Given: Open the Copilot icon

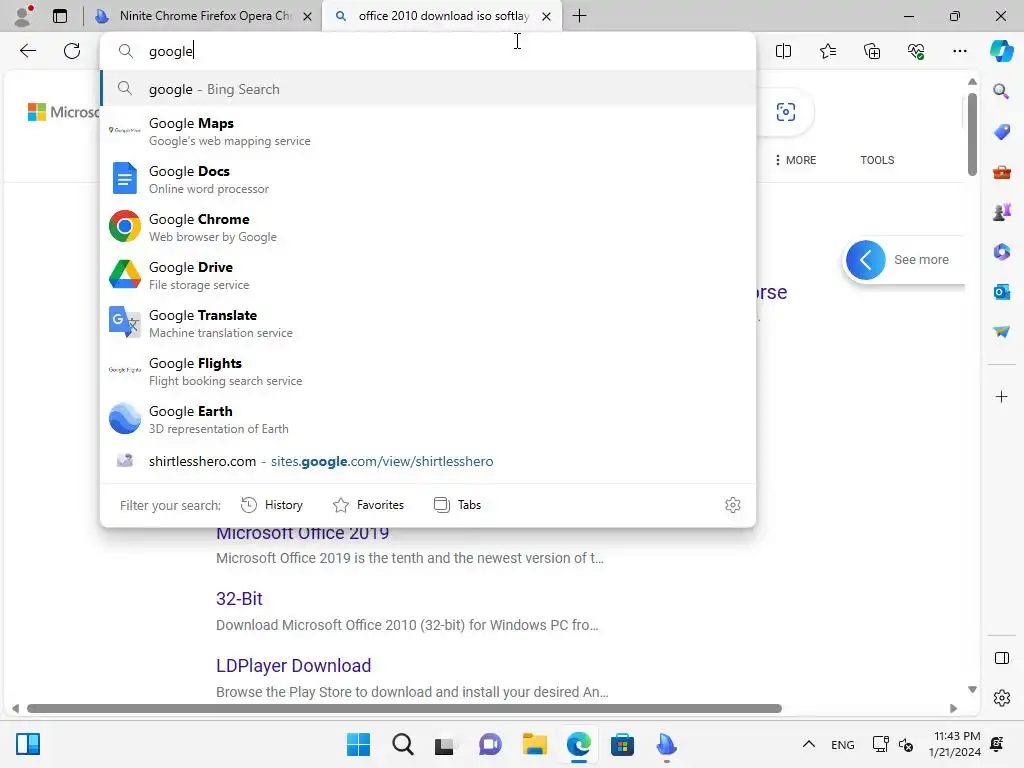Looking at the screenshot, I should [1001, 51].
